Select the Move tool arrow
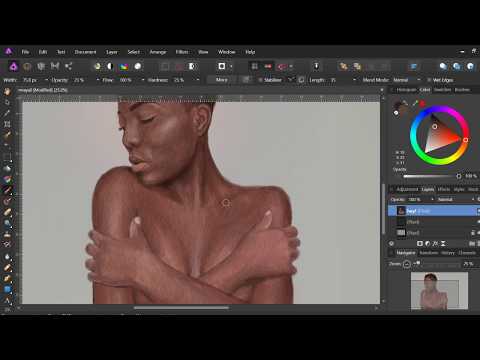Image resolution: width=480 pixels, height=360 pixels. (7, 102)
